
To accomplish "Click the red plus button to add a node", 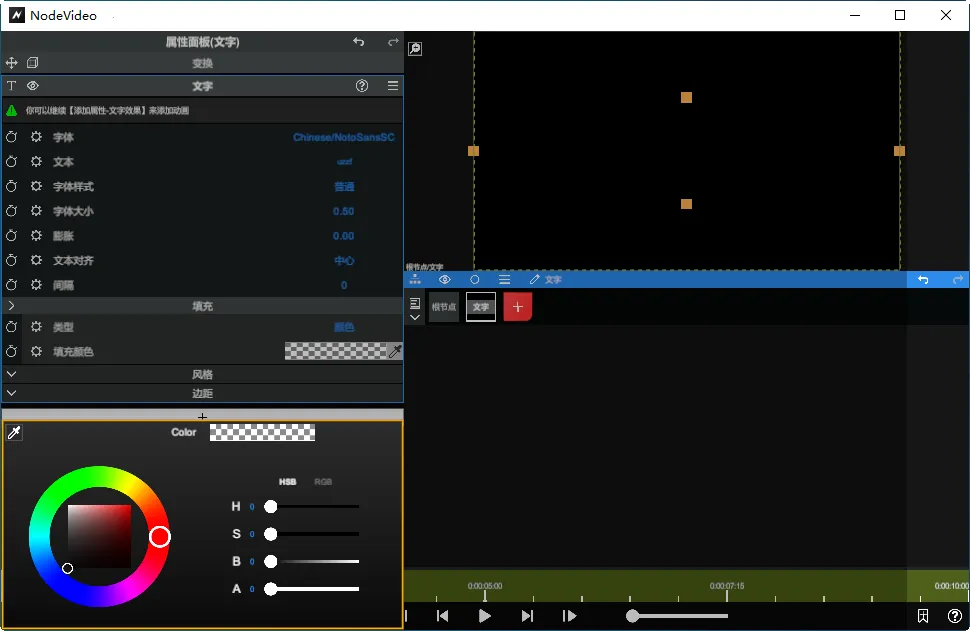I will (x=516, y=307).
